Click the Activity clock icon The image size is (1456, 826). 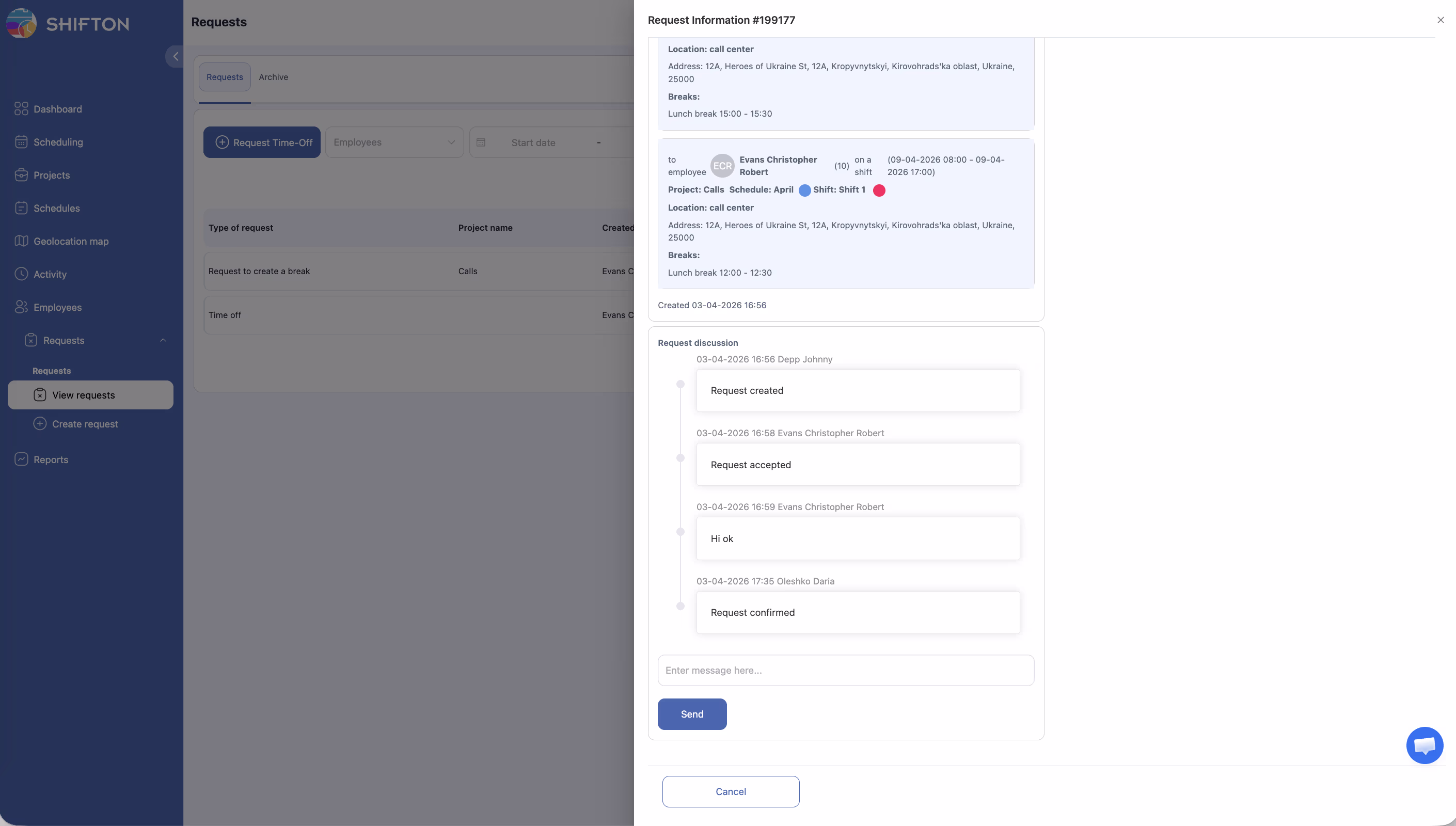click(21, 274)
